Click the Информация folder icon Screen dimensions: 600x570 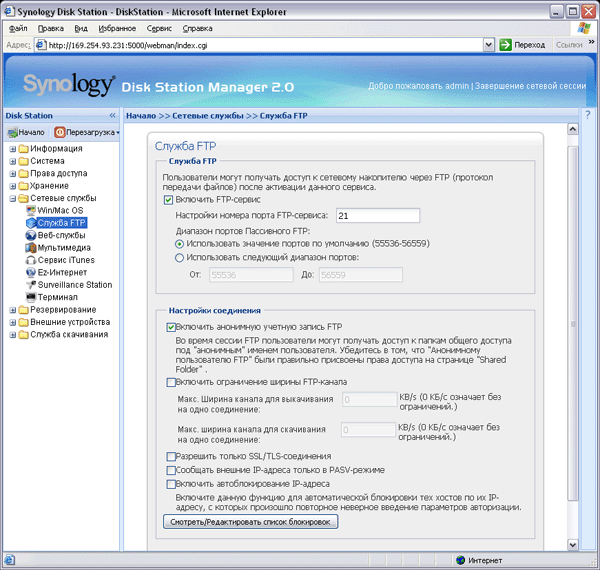(x=23, y=148)
